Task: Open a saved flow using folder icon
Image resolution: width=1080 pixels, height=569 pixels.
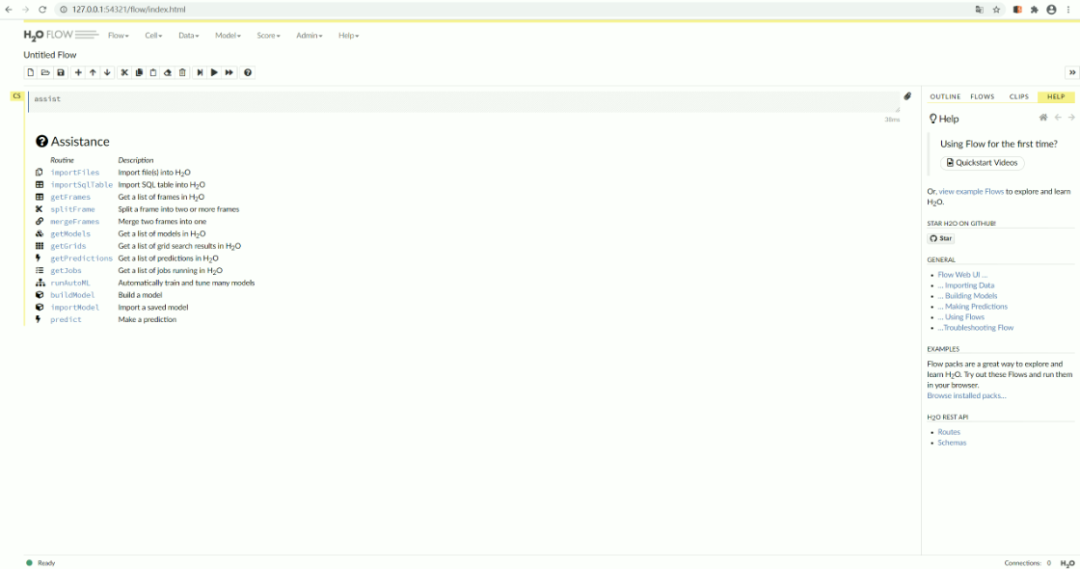Action: click(x=45, y=72)
